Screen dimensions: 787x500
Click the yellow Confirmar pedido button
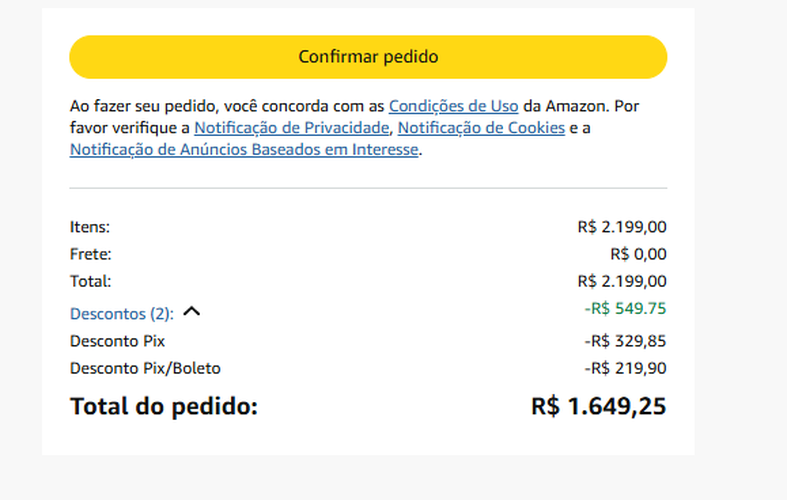pos(368,57)
